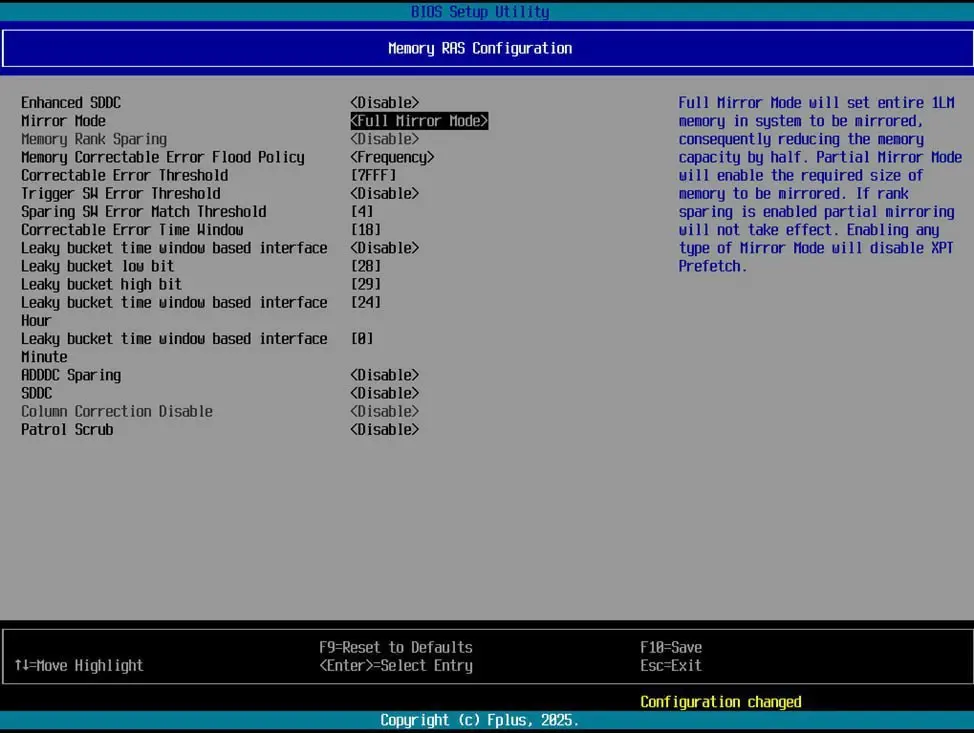The height and width of the screenshot is (733, 974).
Task: Open the Patrol Scrub options
Action: (x=384, y=429)
